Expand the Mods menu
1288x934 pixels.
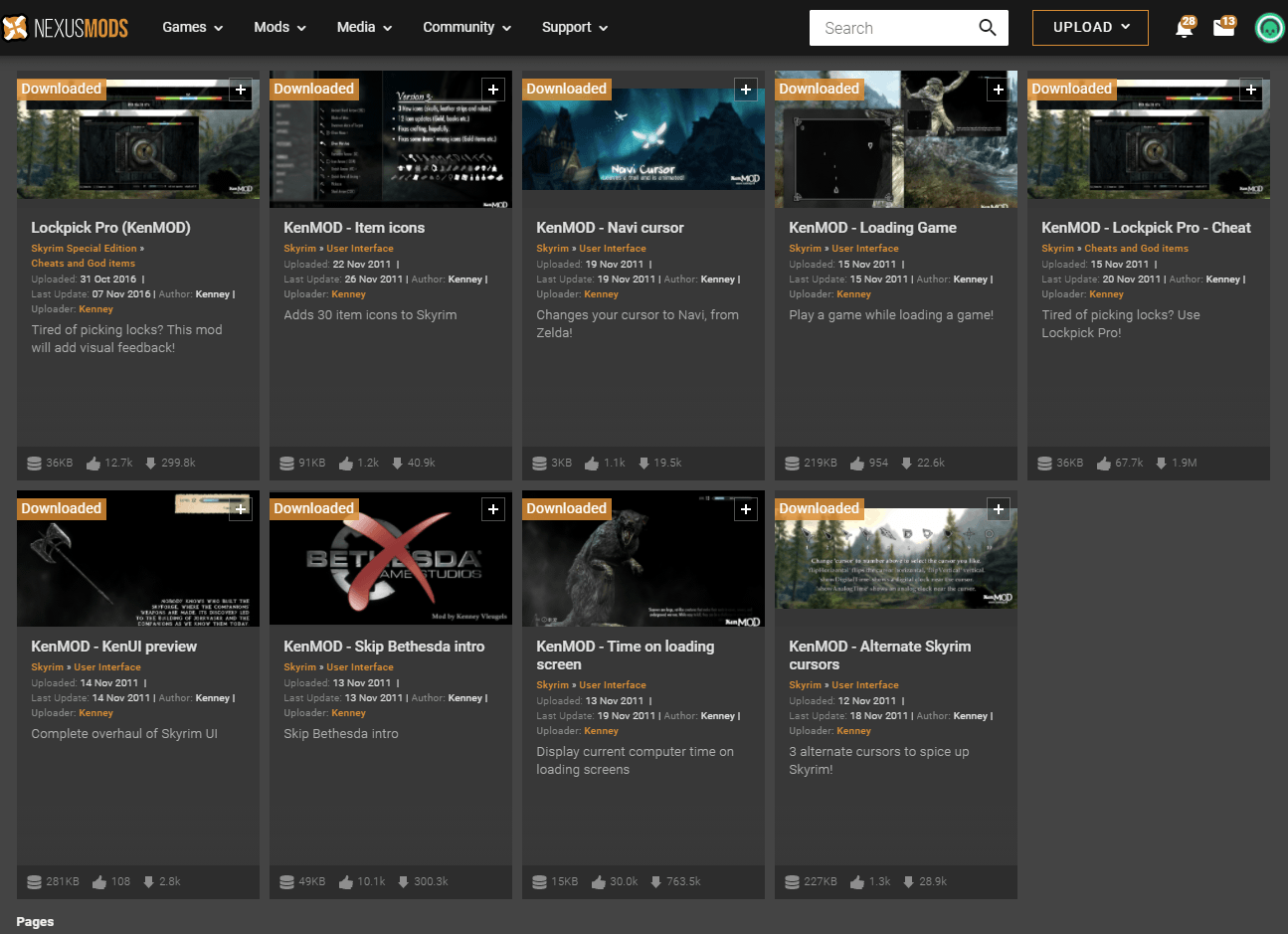click(279, 28)
